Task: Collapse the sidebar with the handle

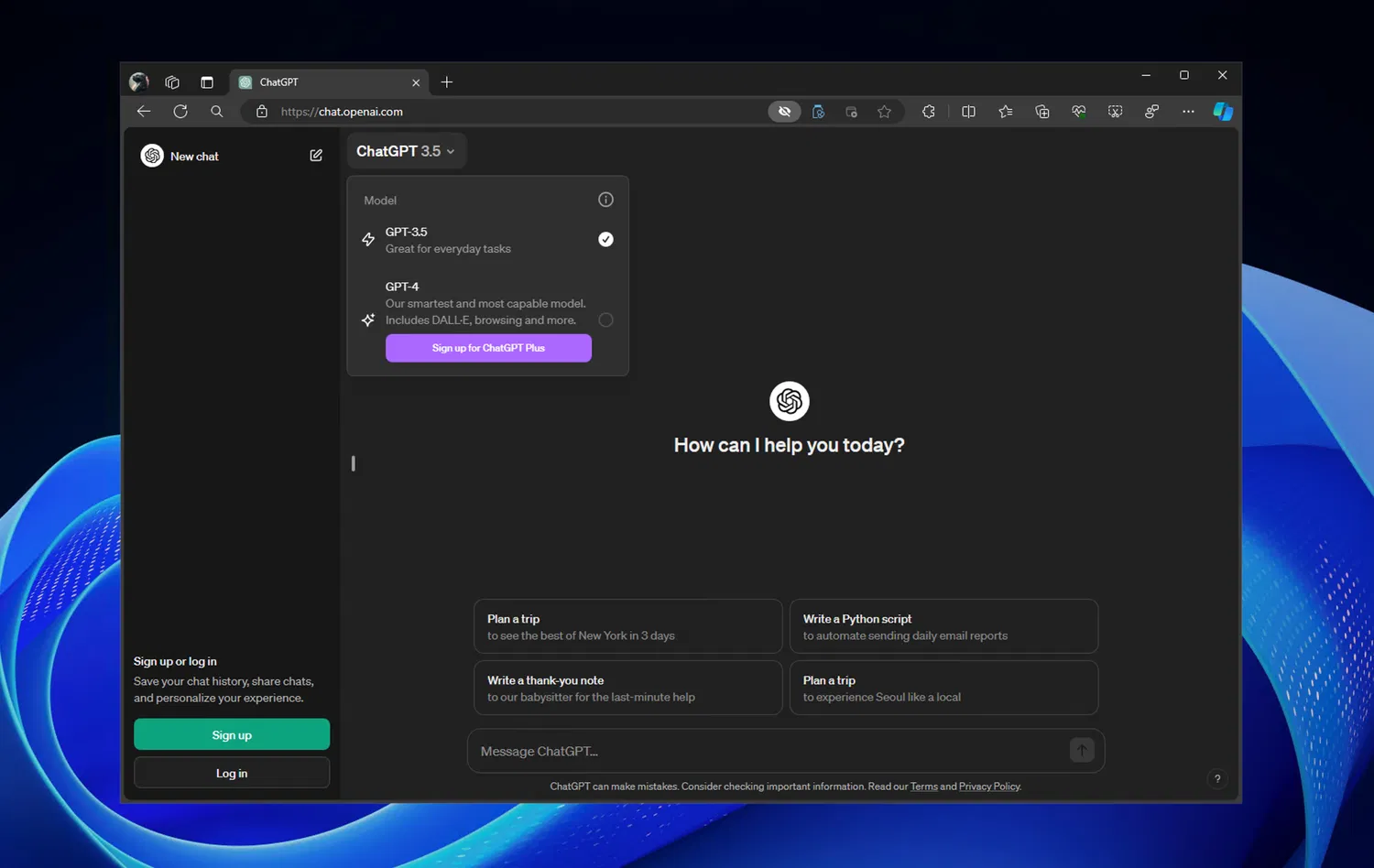Action: coord(353,463)
